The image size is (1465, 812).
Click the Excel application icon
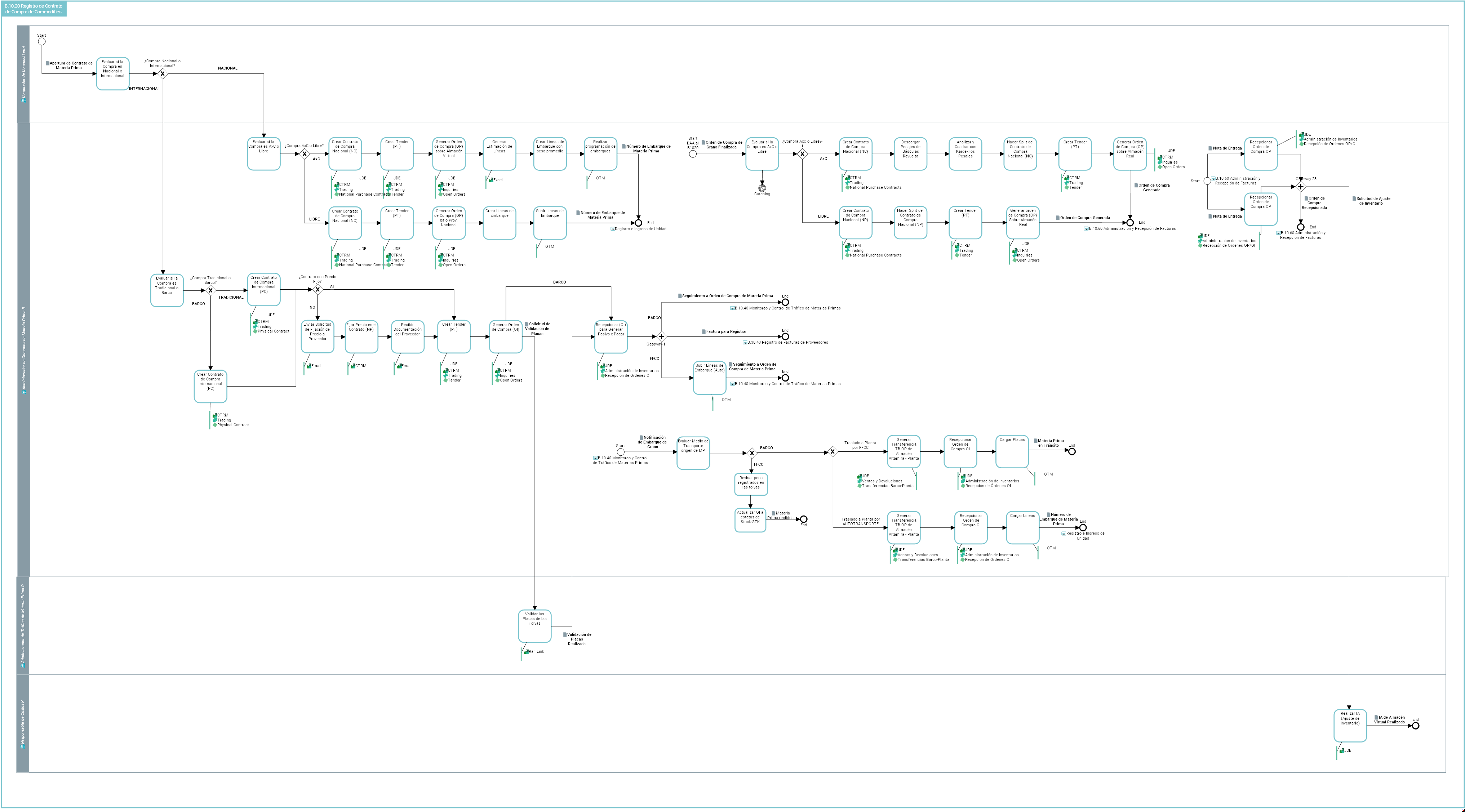pyautogui.click(x=491, y=180)
